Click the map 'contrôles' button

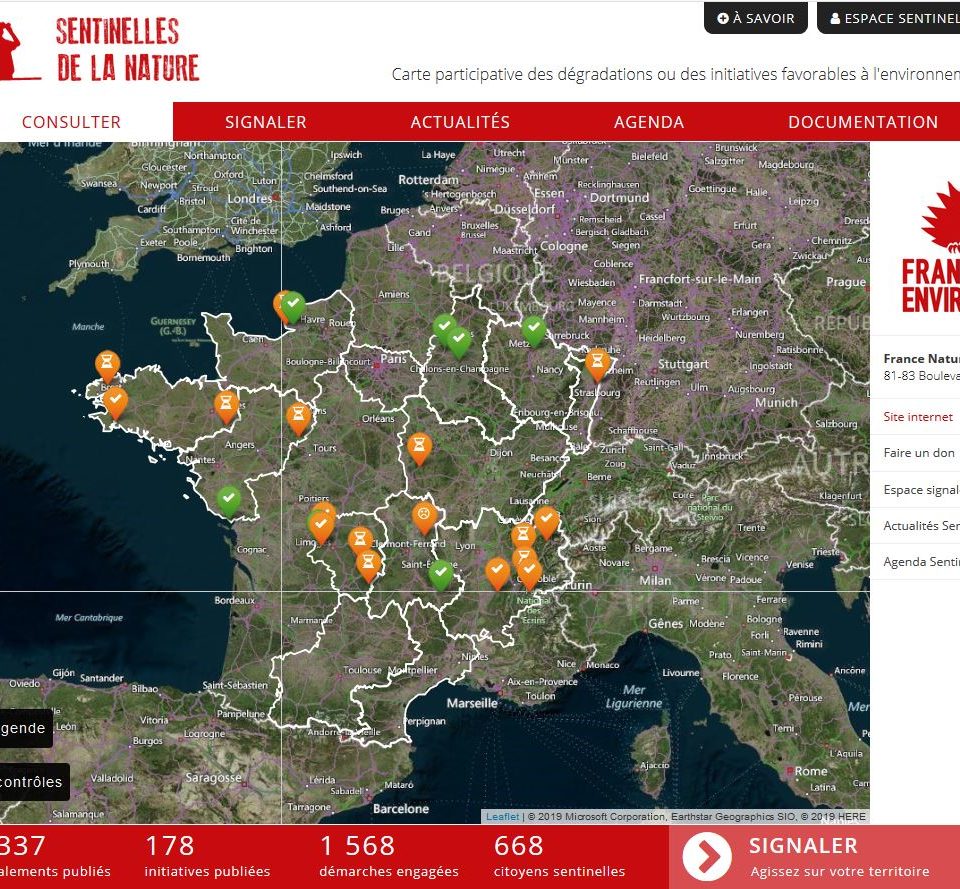[x=34, y=782]
